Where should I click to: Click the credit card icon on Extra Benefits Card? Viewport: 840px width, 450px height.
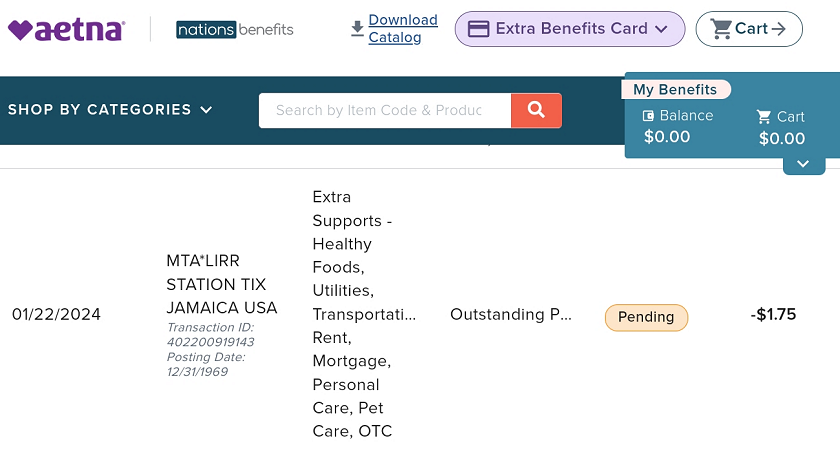tap(478, 29)
